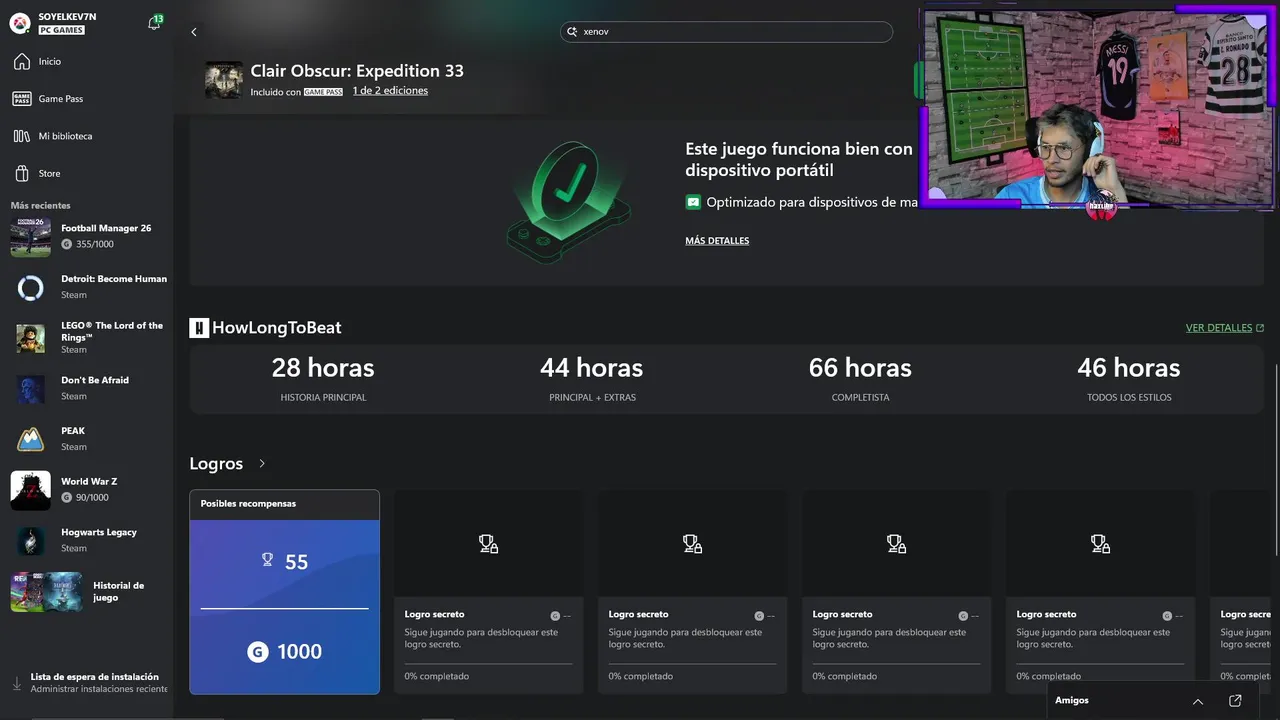
Task: Click the MÁS DETALLES link
Action: point(717,241)
